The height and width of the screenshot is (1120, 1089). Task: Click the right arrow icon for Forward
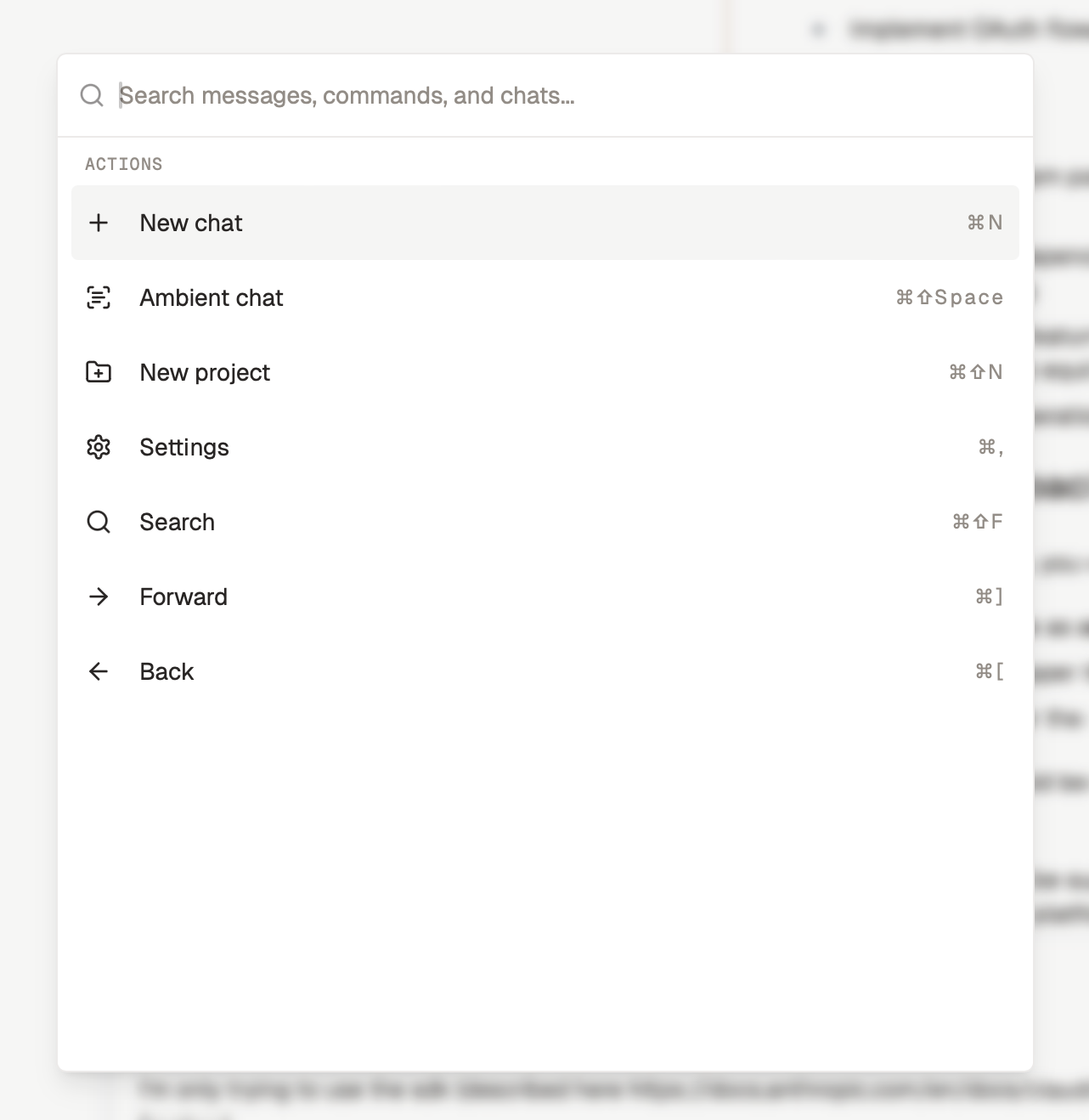(99, 597)
